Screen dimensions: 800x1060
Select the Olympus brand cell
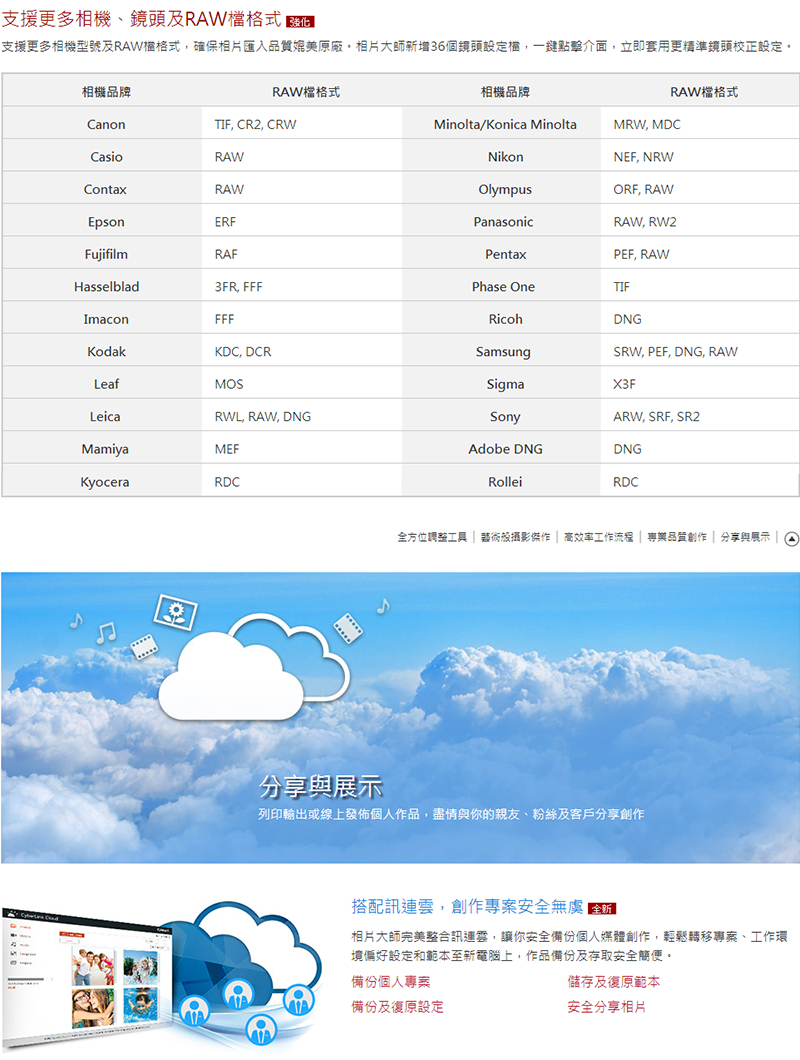[x=501, y=189]
